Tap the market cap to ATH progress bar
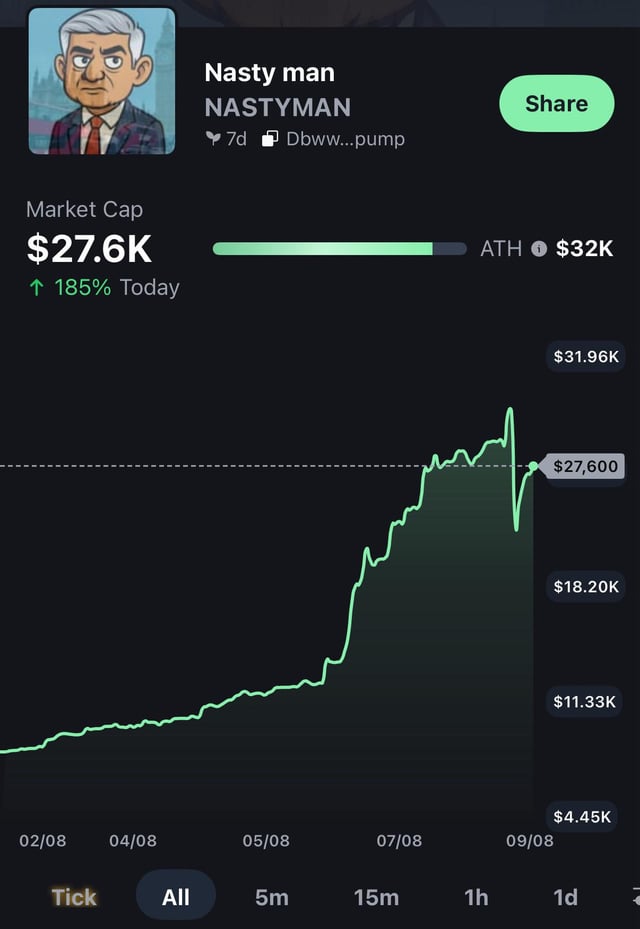640x929 pixels. tap(339, 249)
